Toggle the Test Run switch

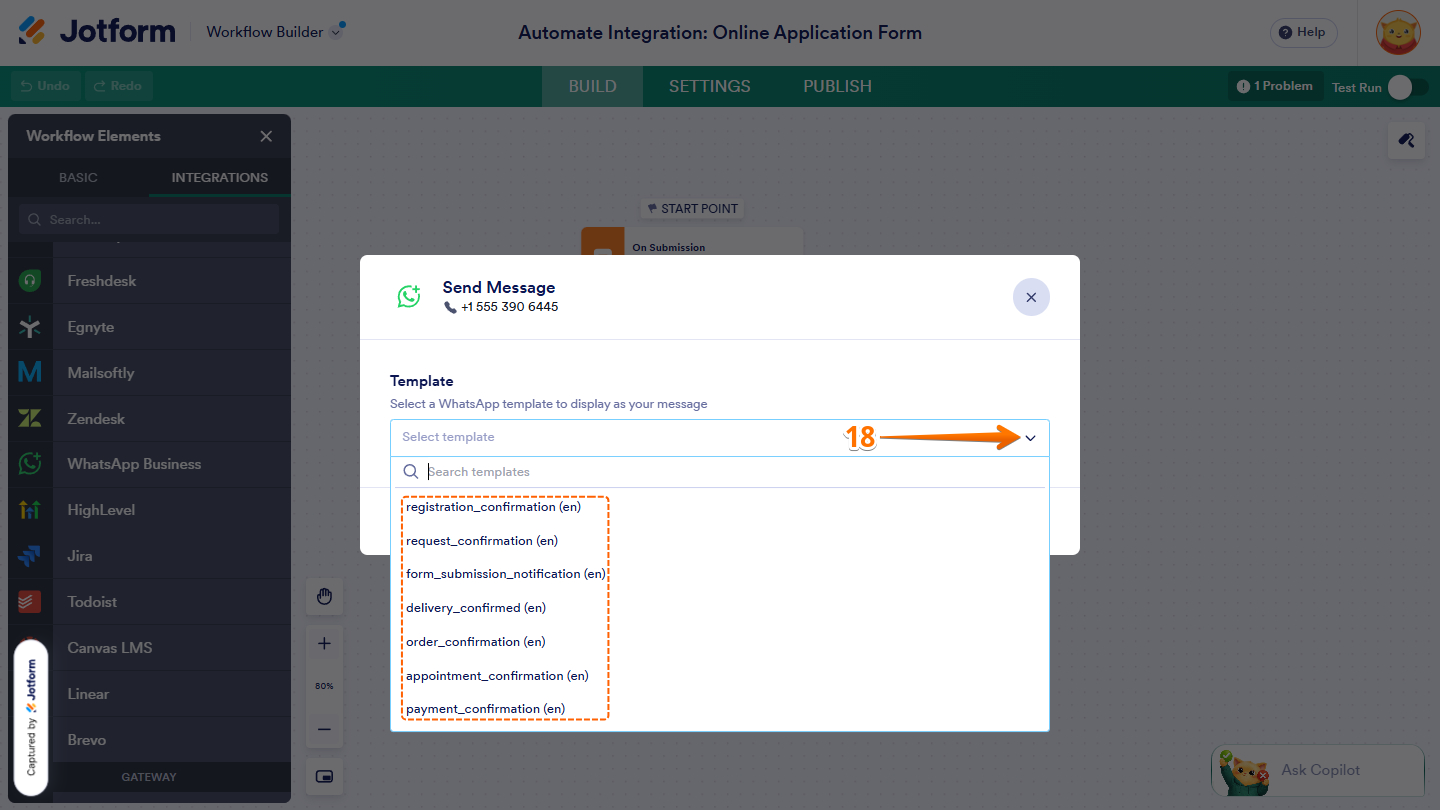pyautogui.click(x=1407, y=87)
